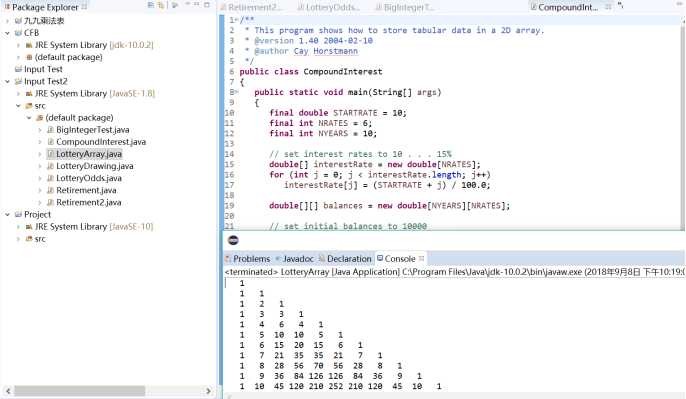
Task: Click the Collapse All icon in Package Explorer
Action: [150, 5]
